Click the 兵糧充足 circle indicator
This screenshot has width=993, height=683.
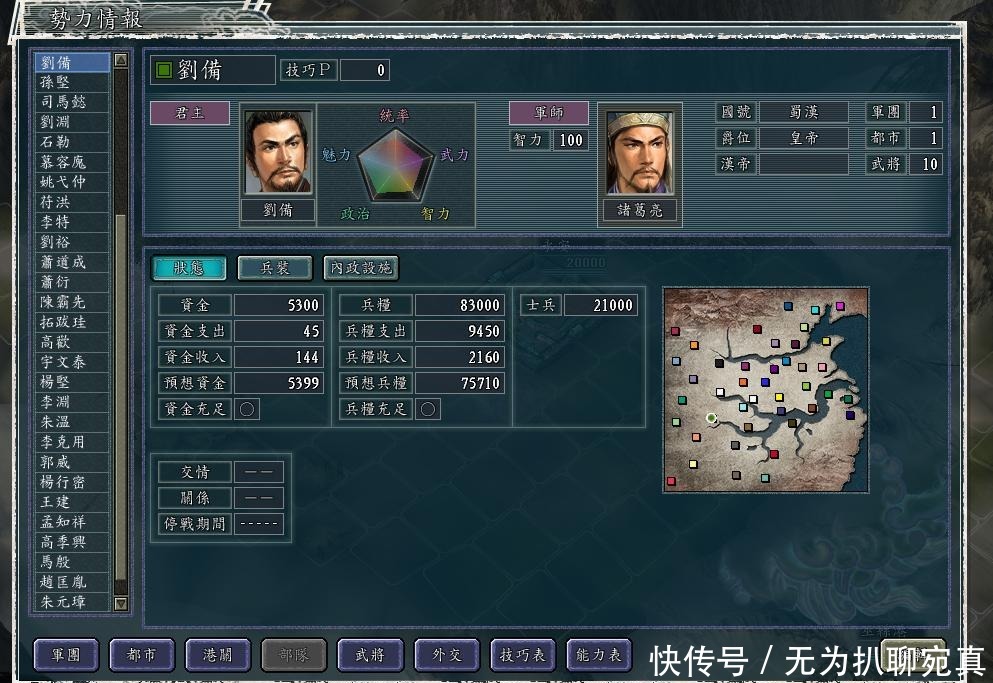pyautogui.click(x=427, y=409)
